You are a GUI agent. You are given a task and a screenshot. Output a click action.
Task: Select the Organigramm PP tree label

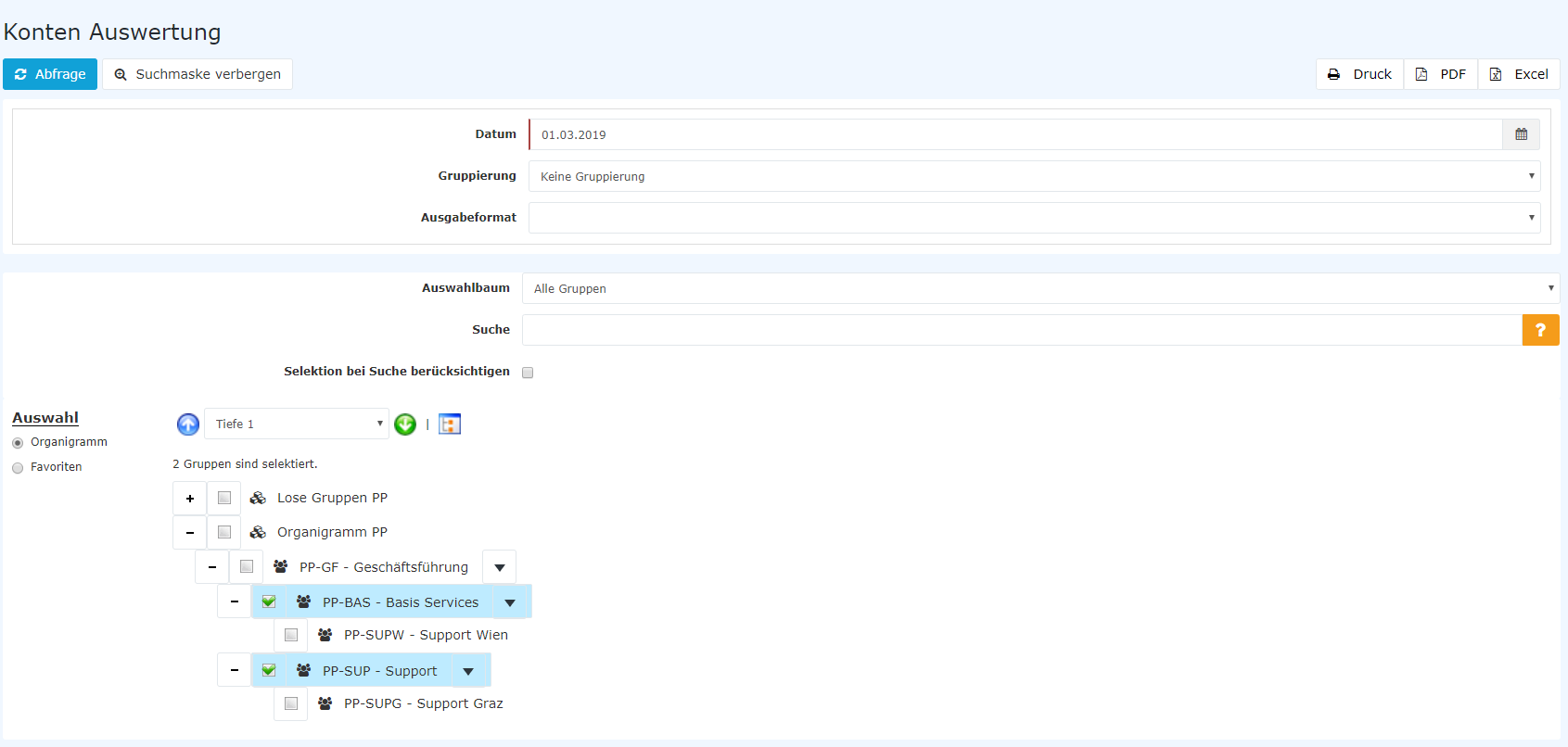[332, 532]
